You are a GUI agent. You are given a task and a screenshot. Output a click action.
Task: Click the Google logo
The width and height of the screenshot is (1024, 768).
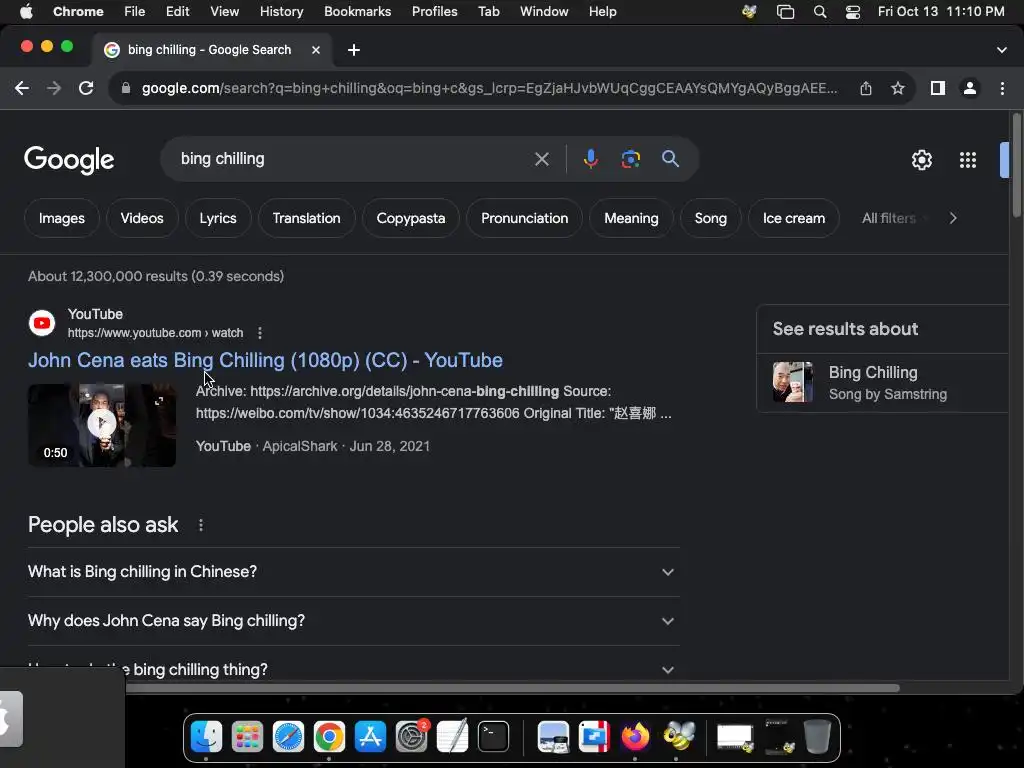[69, 160]
